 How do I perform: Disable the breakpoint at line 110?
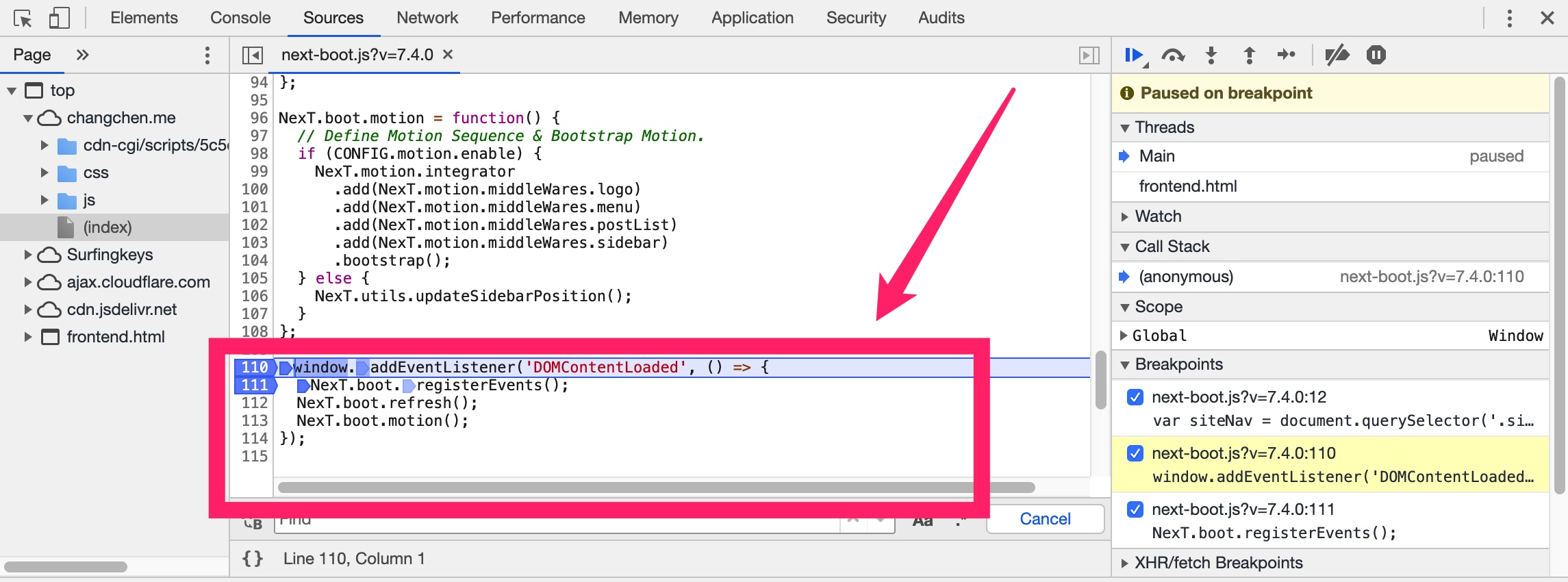[1135, 453]
